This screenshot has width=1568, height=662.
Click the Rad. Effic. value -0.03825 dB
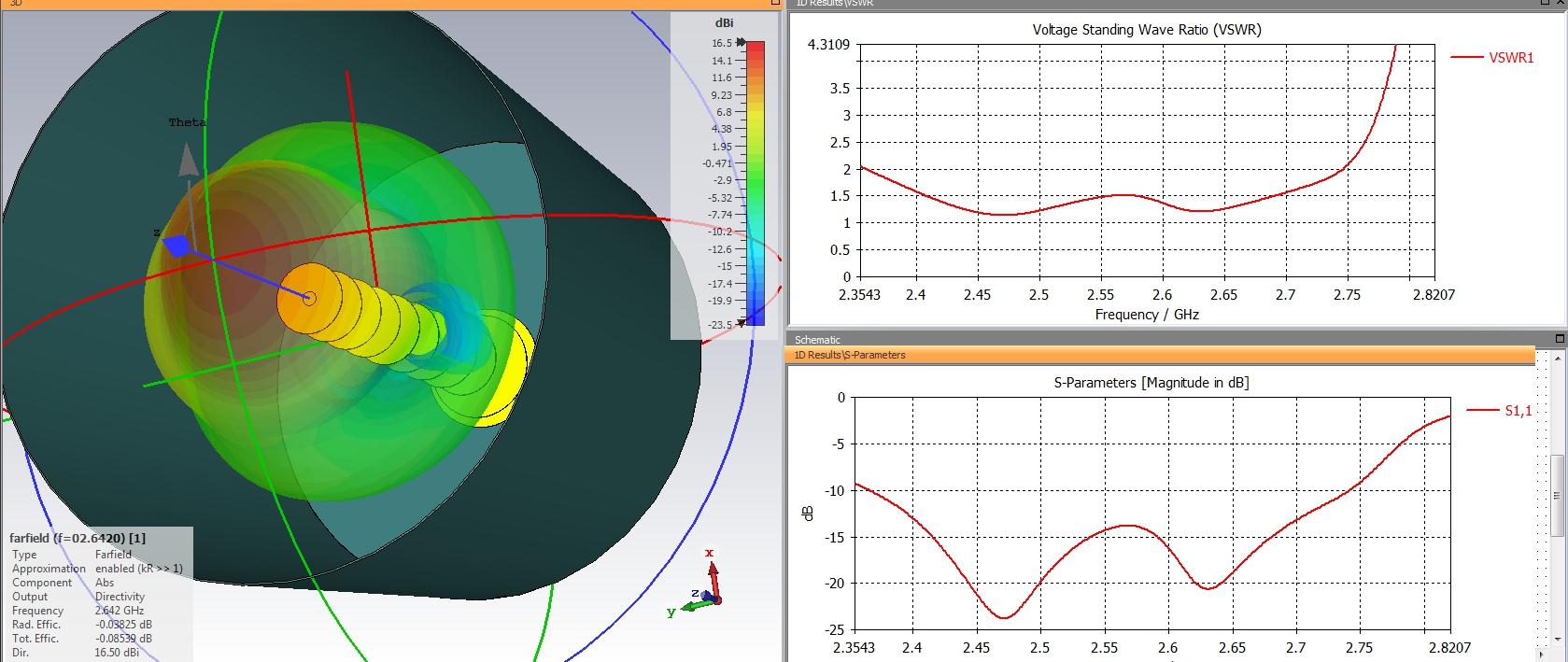click(123, 625)
